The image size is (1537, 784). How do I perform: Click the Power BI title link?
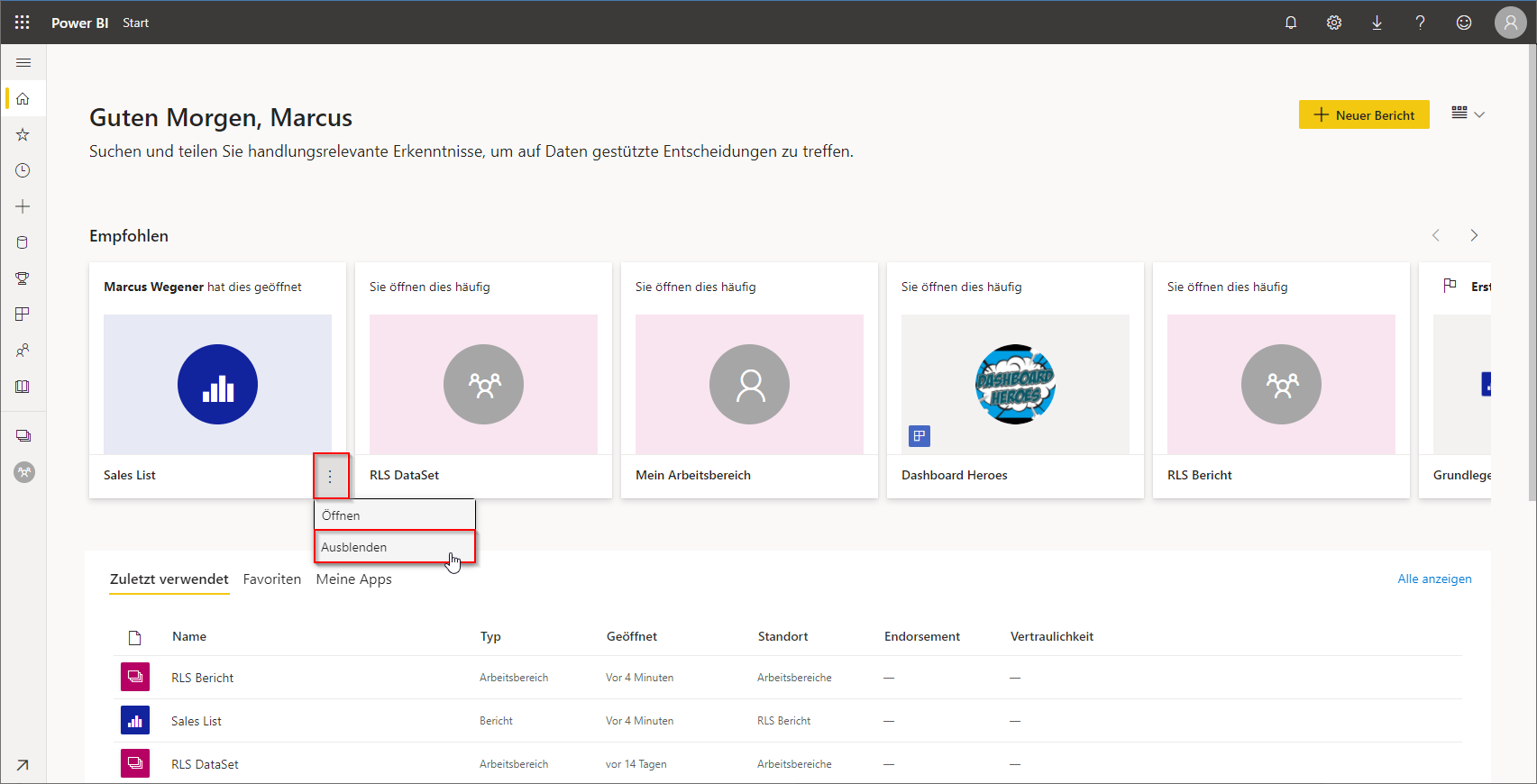[x=80, y=23]
